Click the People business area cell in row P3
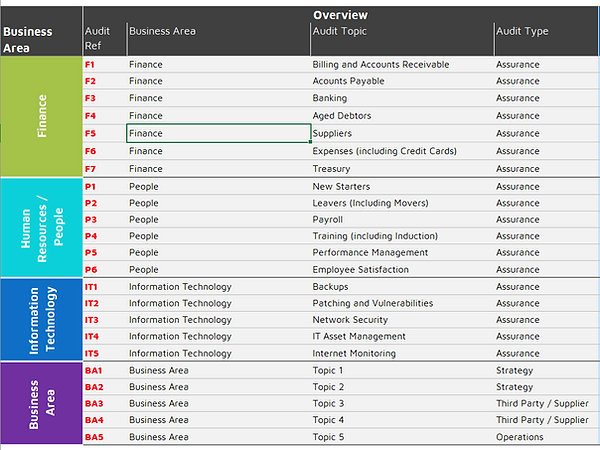The image size is (600, 450). [218, 220]
